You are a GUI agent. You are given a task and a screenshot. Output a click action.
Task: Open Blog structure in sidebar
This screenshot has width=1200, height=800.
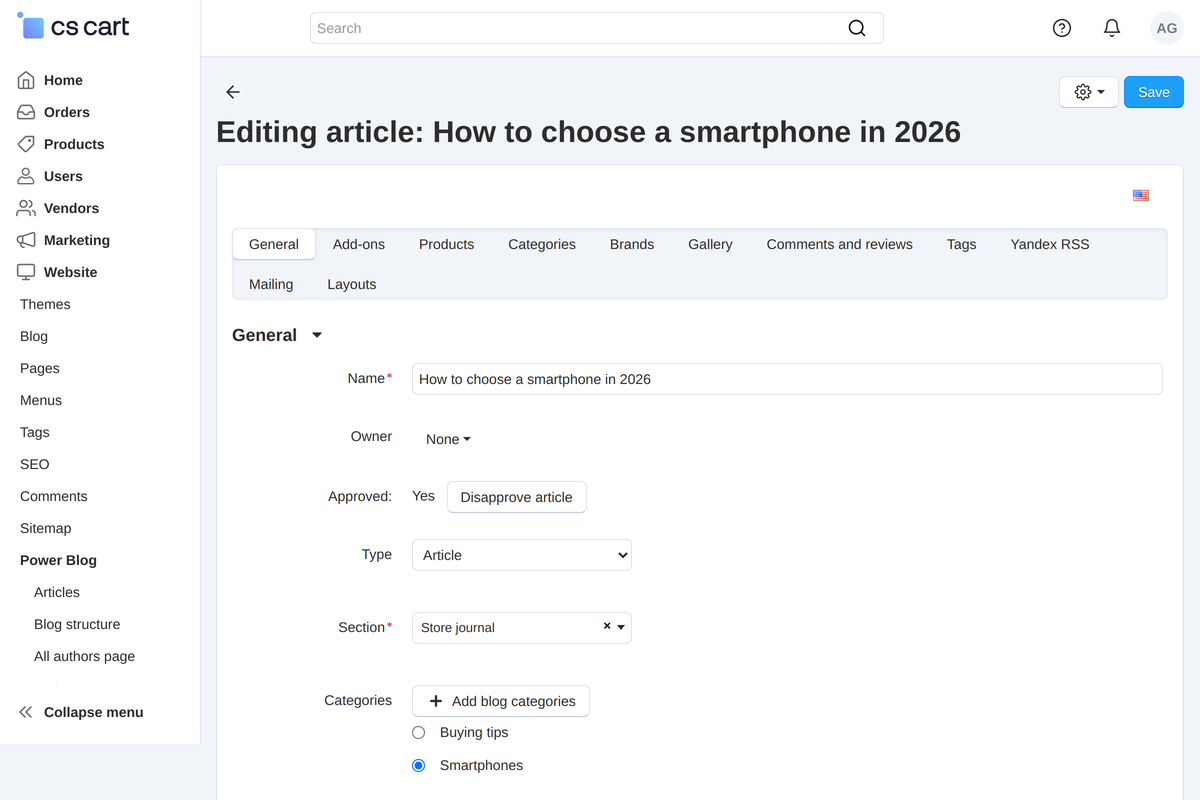click(77, 624)
